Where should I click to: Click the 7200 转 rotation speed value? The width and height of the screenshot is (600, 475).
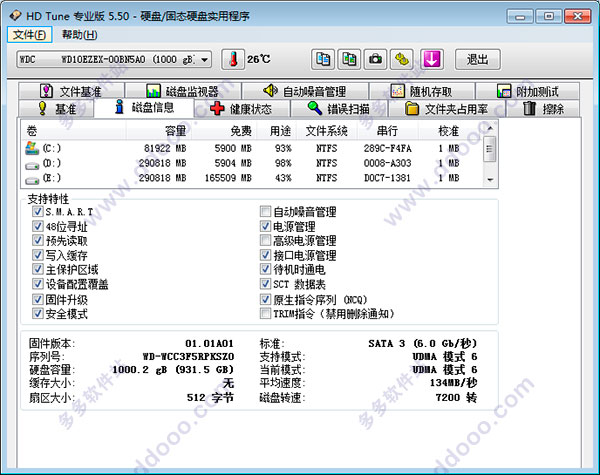tap(456, 398)
